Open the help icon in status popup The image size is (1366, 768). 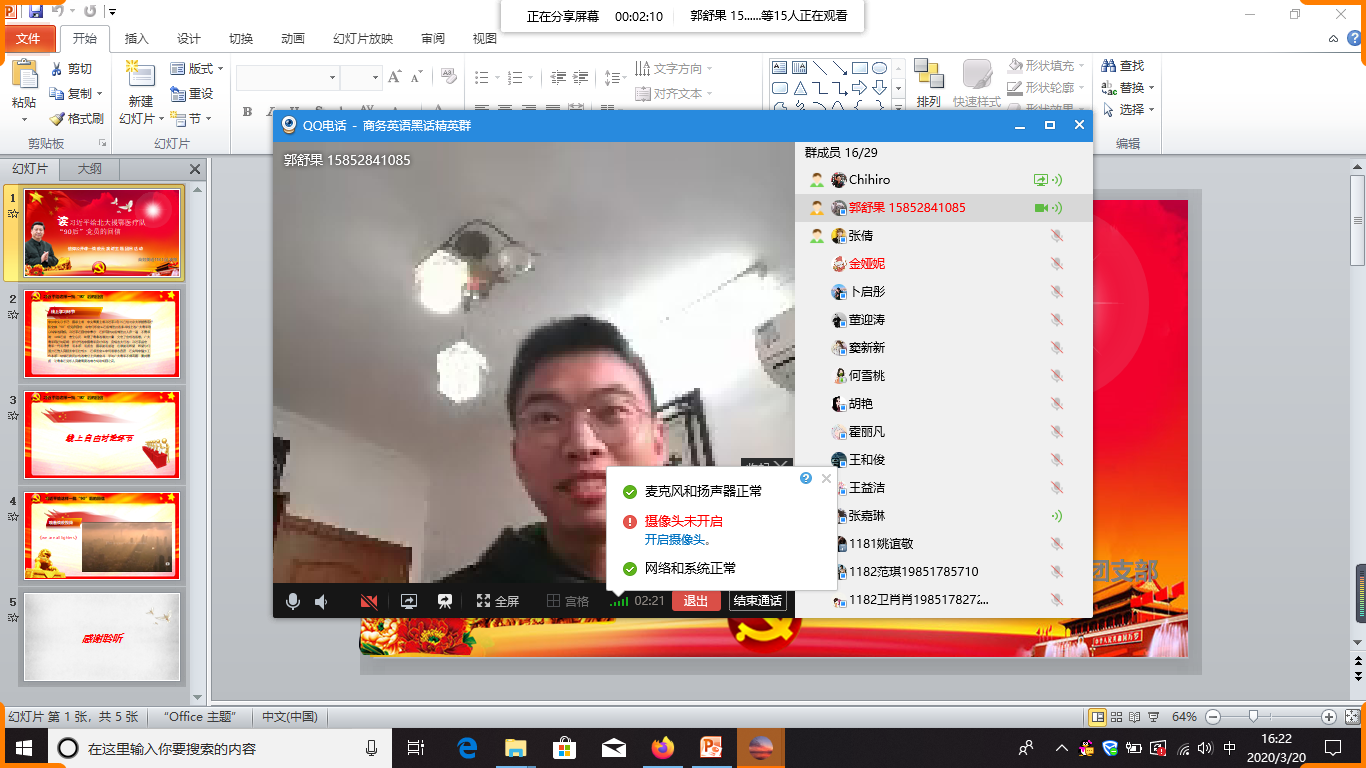(806, 478)
